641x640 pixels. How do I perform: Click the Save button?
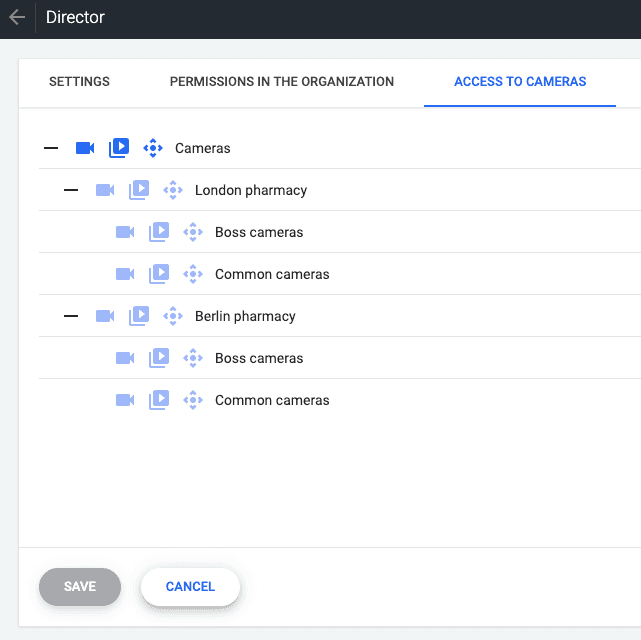tap(80, 587)
